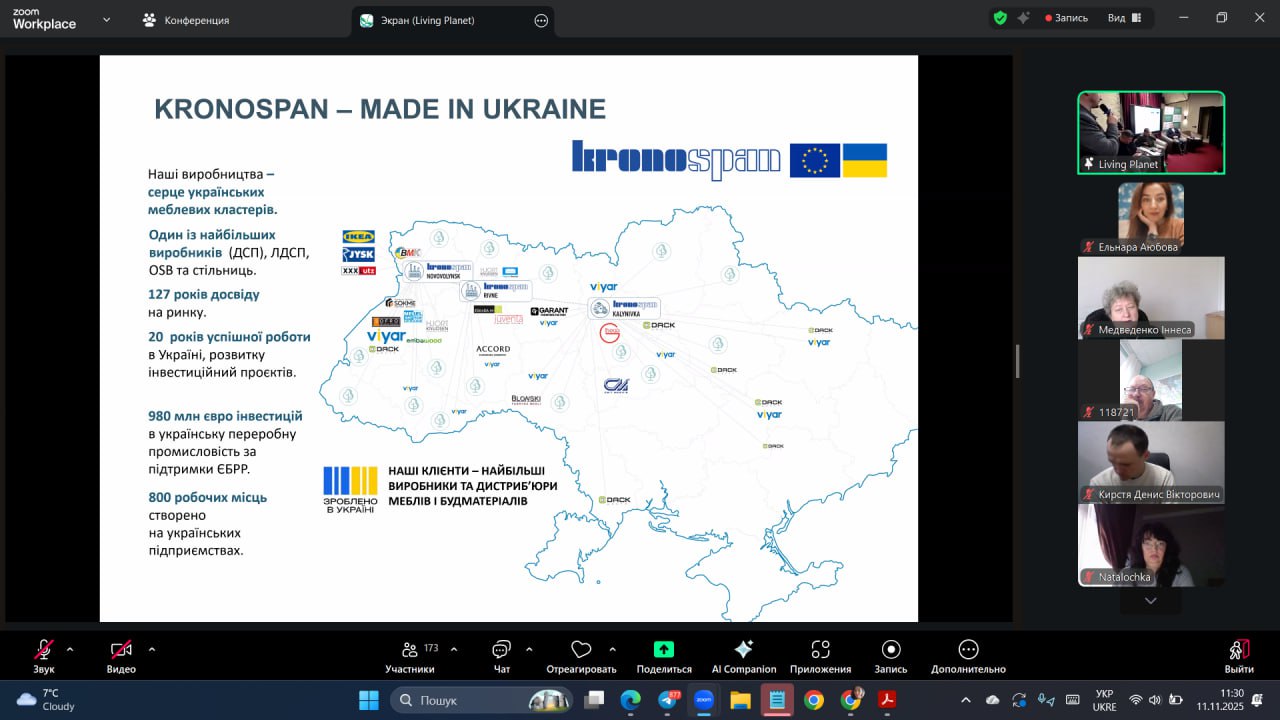Open the touch keyboard tray icon
This screenshot has height=720, width=1280.
[1073, 700]
